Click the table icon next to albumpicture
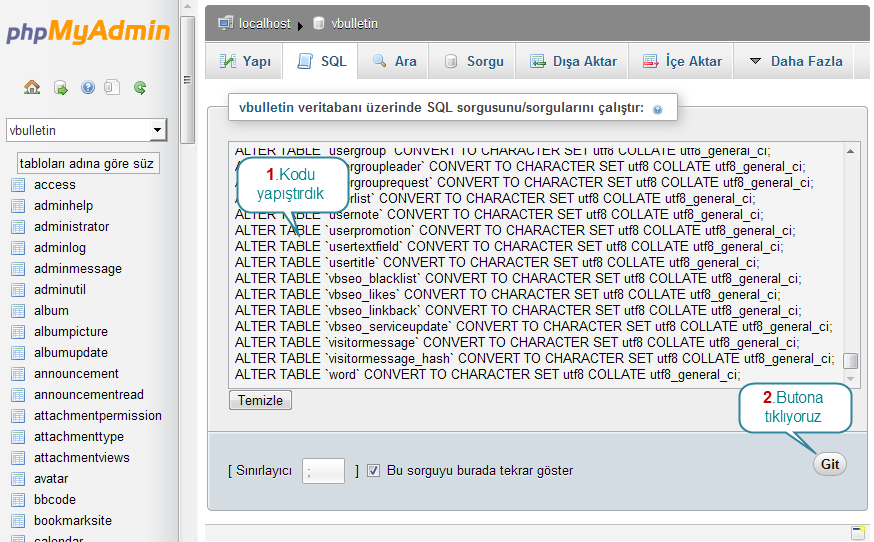 [x=18, y=332]
